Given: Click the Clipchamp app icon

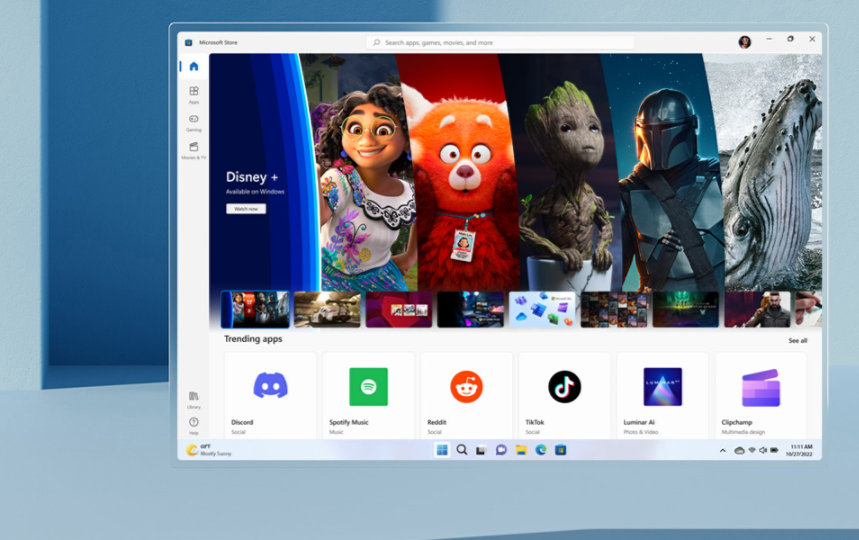Looking at the screenshot, I should point(761,387).
